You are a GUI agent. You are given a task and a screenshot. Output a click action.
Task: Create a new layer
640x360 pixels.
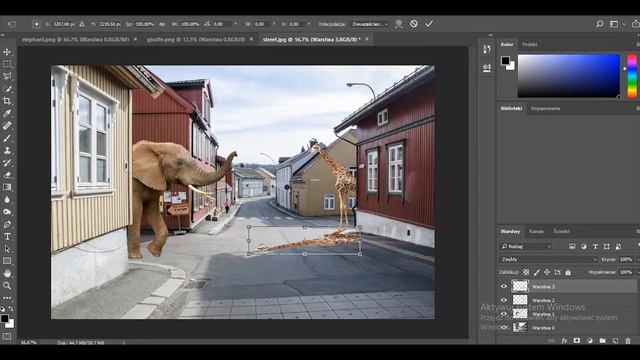(615, 340)
